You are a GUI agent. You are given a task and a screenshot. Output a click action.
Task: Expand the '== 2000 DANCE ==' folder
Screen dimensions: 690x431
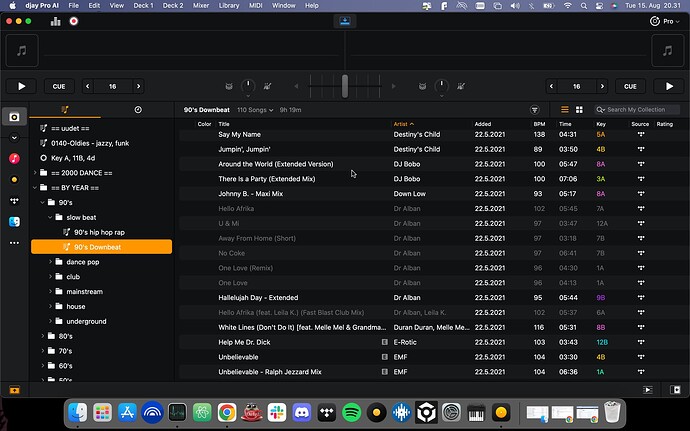point(35,173)
